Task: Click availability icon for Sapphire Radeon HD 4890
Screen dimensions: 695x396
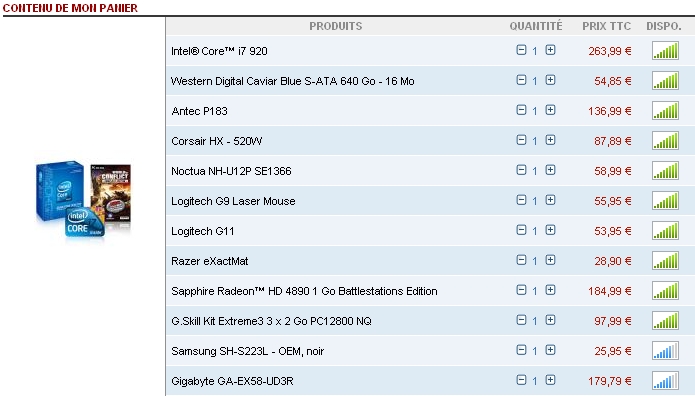Action: click(x=665, y=291)
